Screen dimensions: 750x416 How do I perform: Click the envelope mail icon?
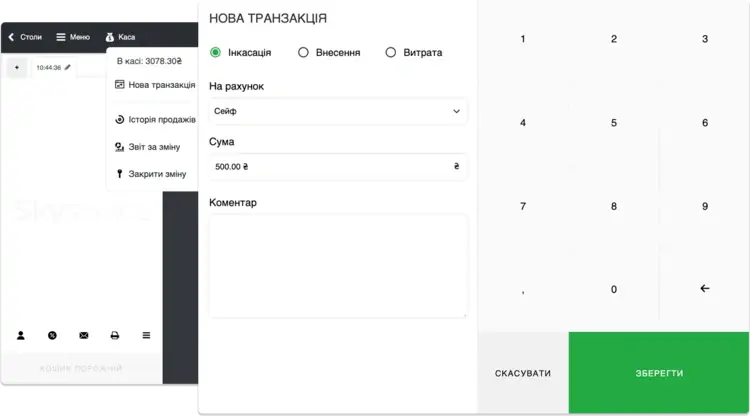(84, 335)
